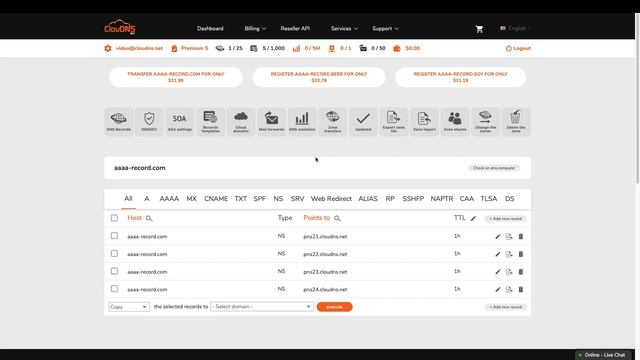Viewport: 640px width, 360px height.
Task: Open SOA settings
Action: [180, 122]
